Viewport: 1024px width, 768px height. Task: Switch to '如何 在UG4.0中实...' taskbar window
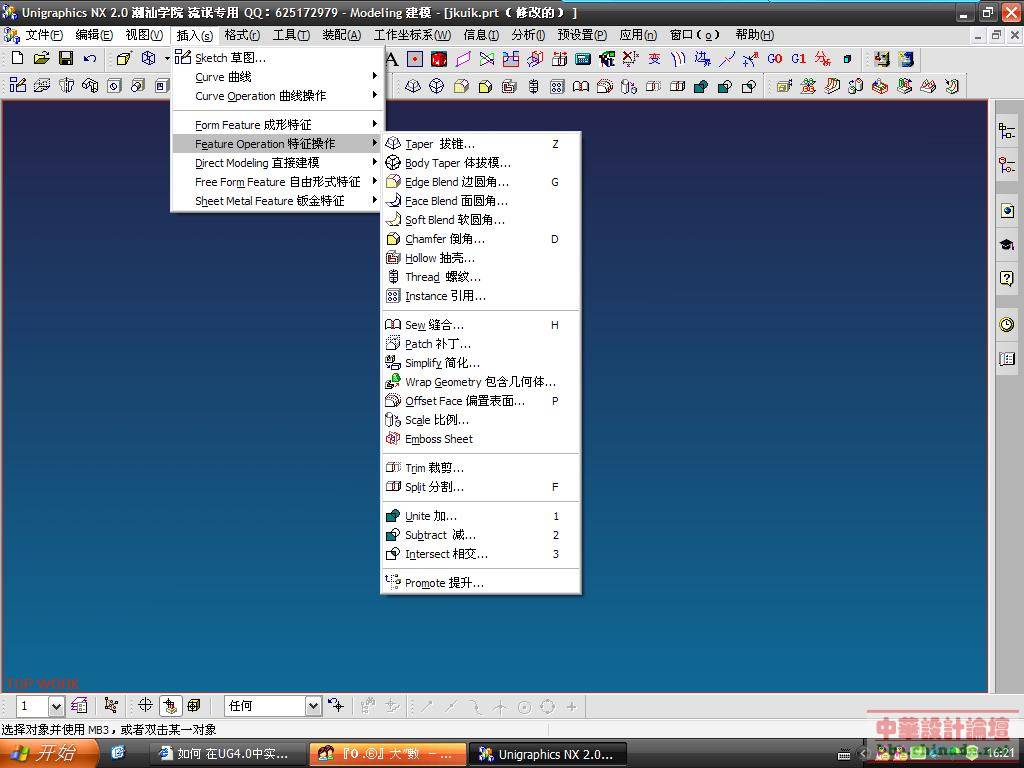click(x=229, y=754)
